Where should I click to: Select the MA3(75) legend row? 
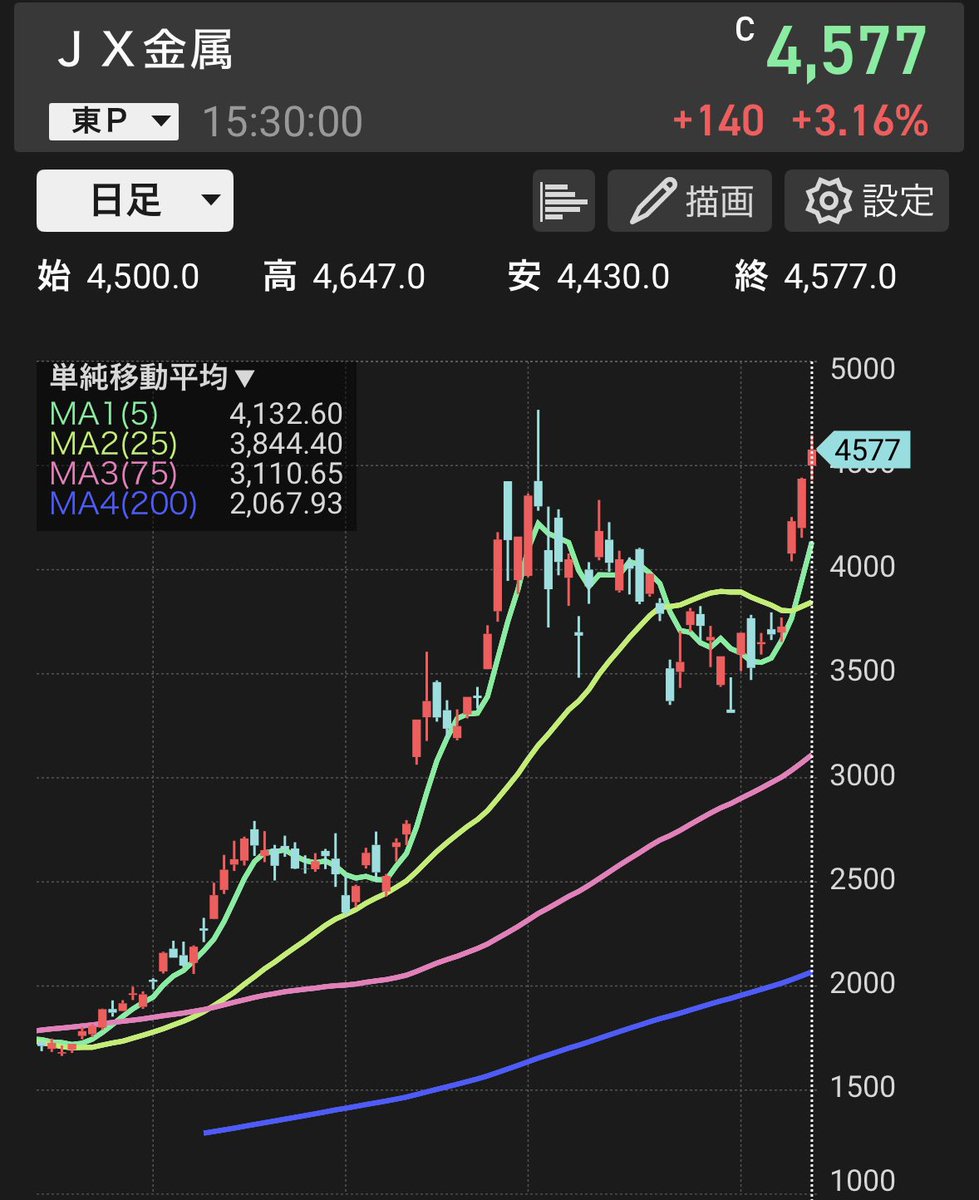click(195, 473)
